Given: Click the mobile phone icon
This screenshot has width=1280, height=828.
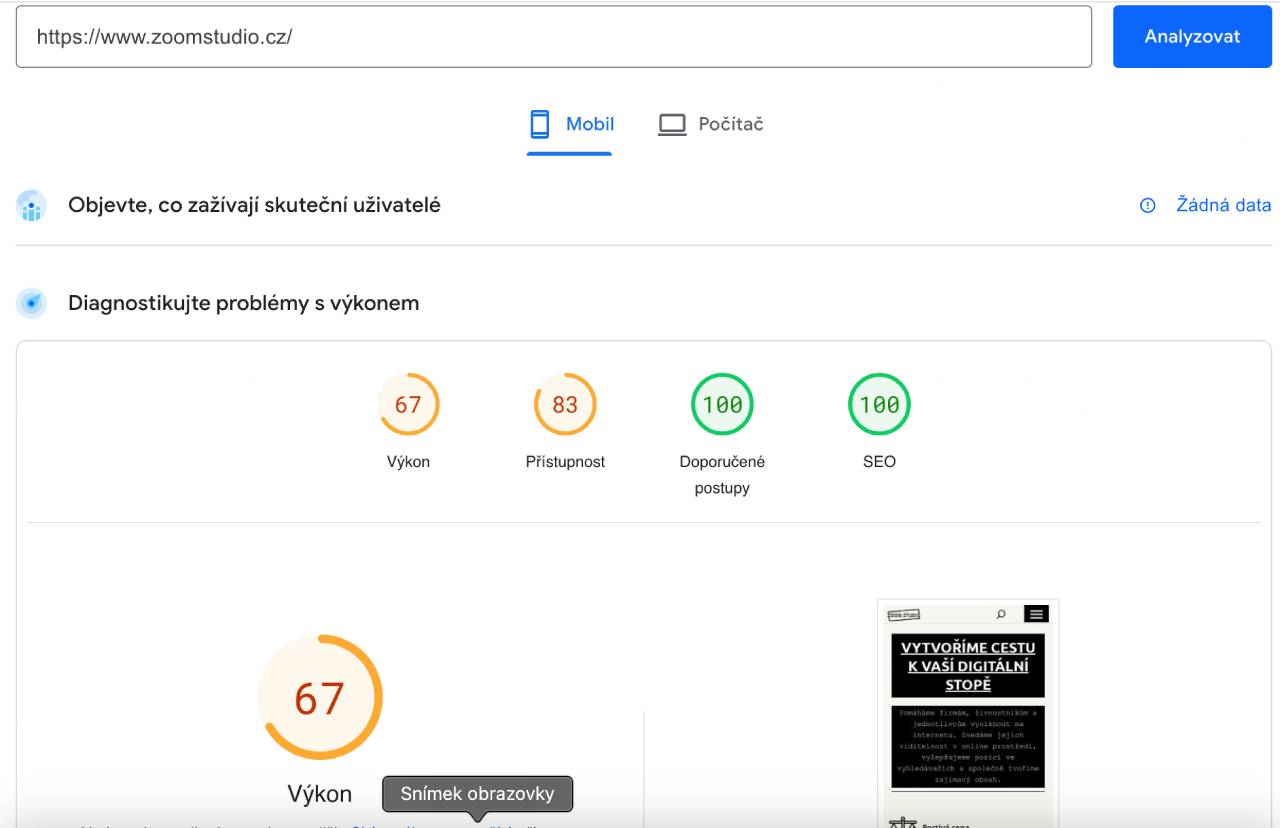Looking at the screenshot, I should click(x=540, y=125).
